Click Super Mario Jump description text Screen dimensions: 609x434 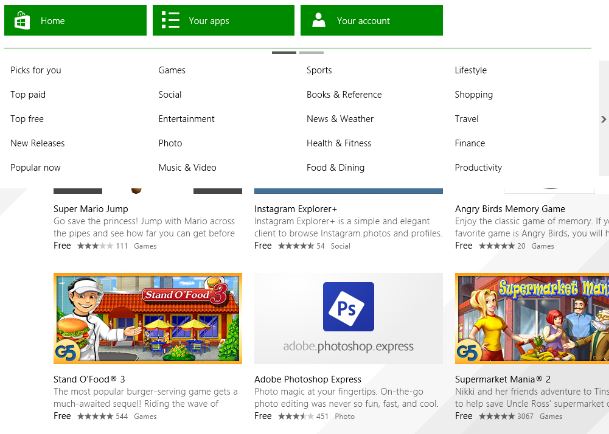click(144, 227)
